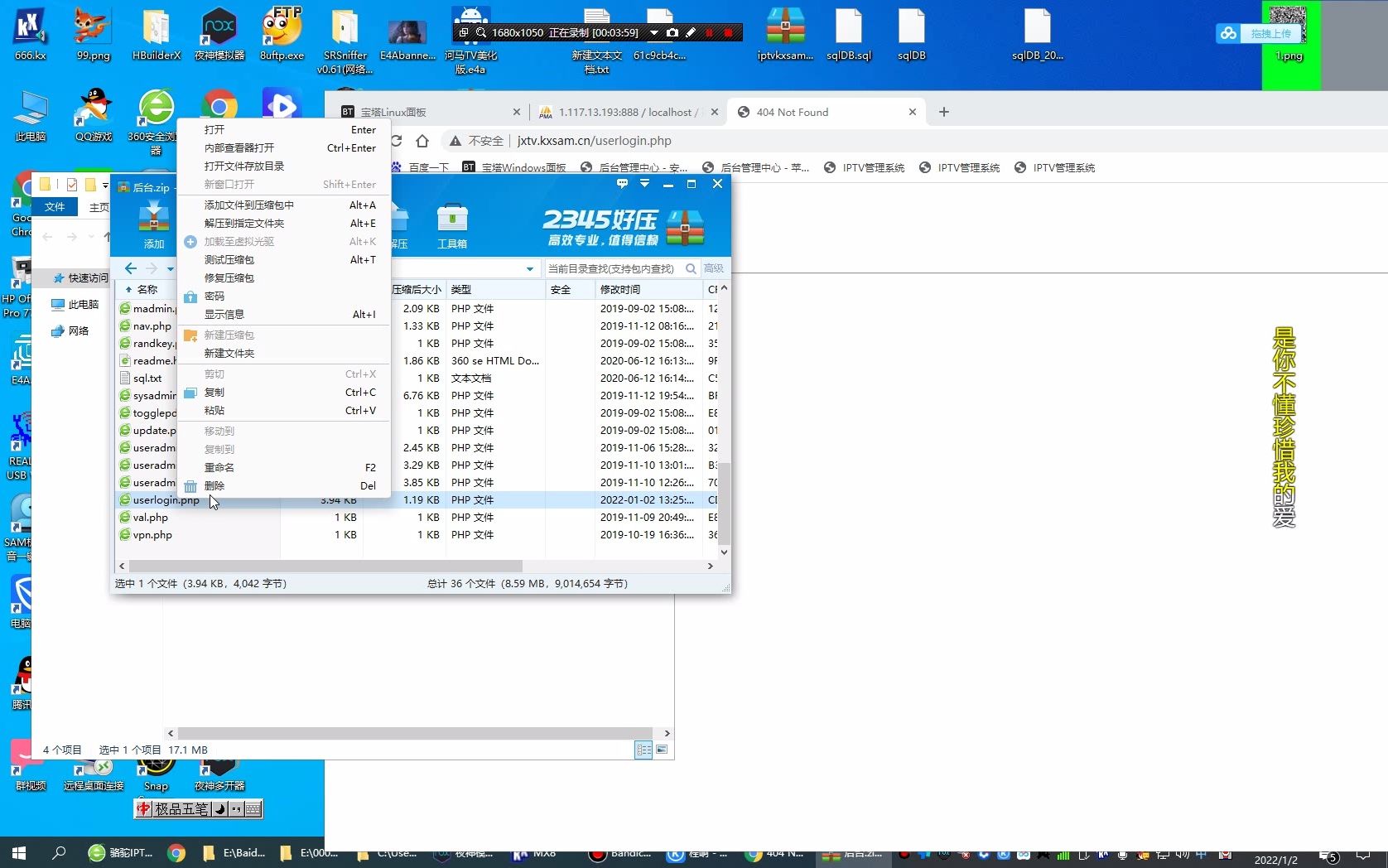Select 测试压缩包 from the context menu

229,259
